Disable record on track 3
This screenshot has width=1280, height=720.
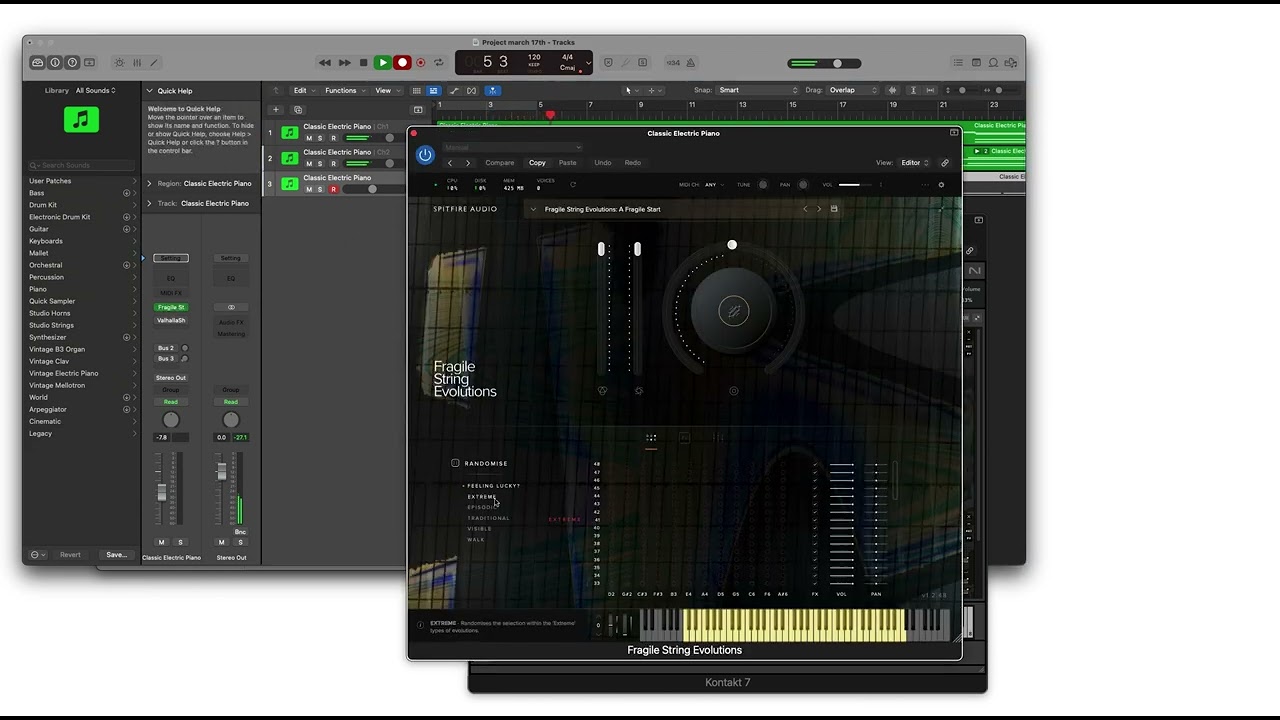[x=333, y=190]
